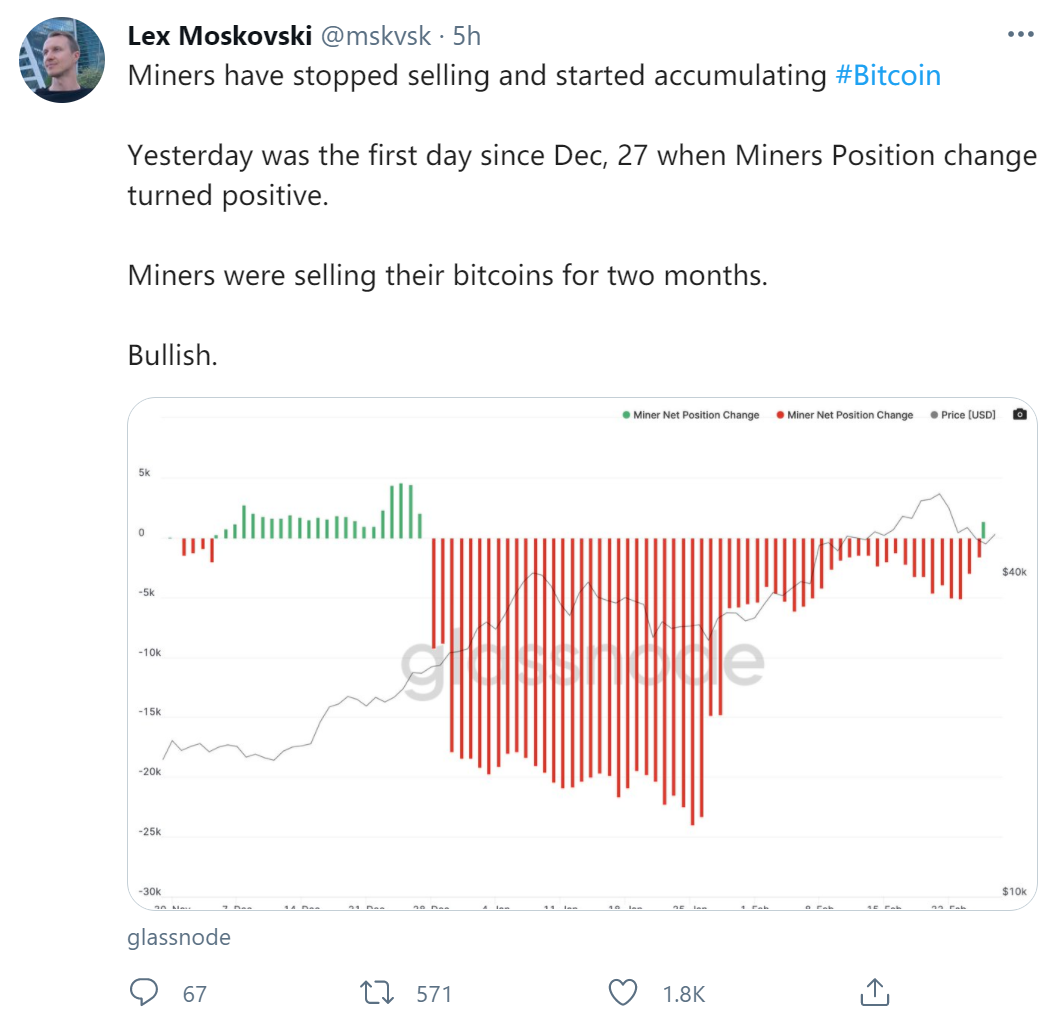
Task: Click the last green bar at chart's right
Action: click(x=984, y=530)
